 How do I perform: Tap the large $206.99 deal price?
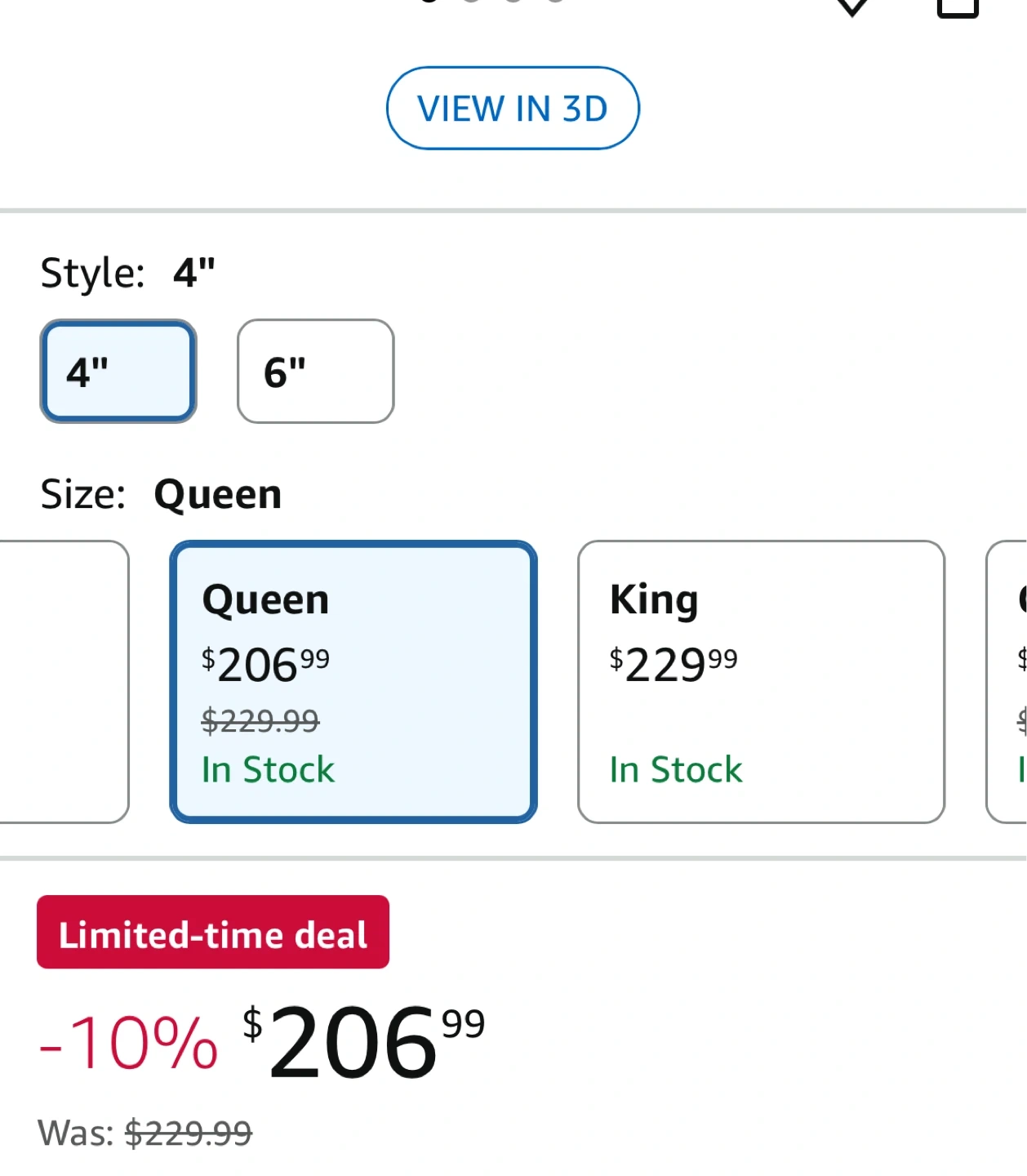tap(364, 1041)
